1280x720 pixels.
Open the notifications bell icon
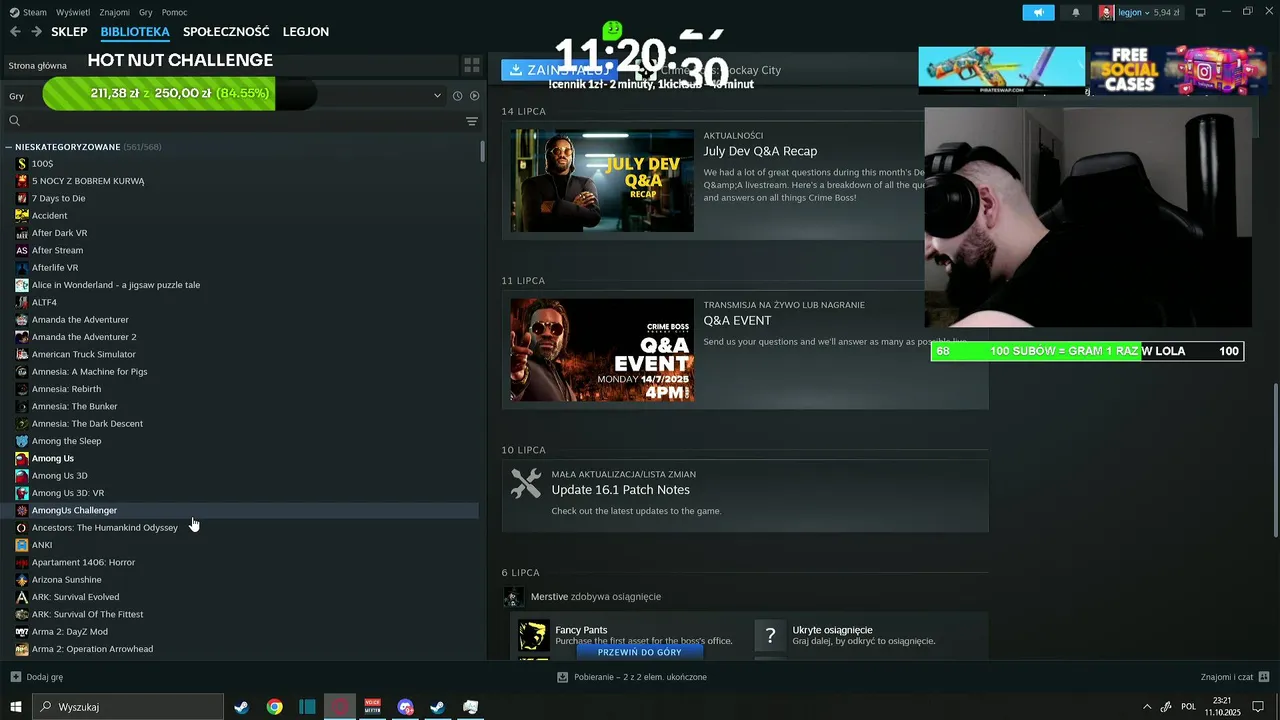pos(1076,12)
